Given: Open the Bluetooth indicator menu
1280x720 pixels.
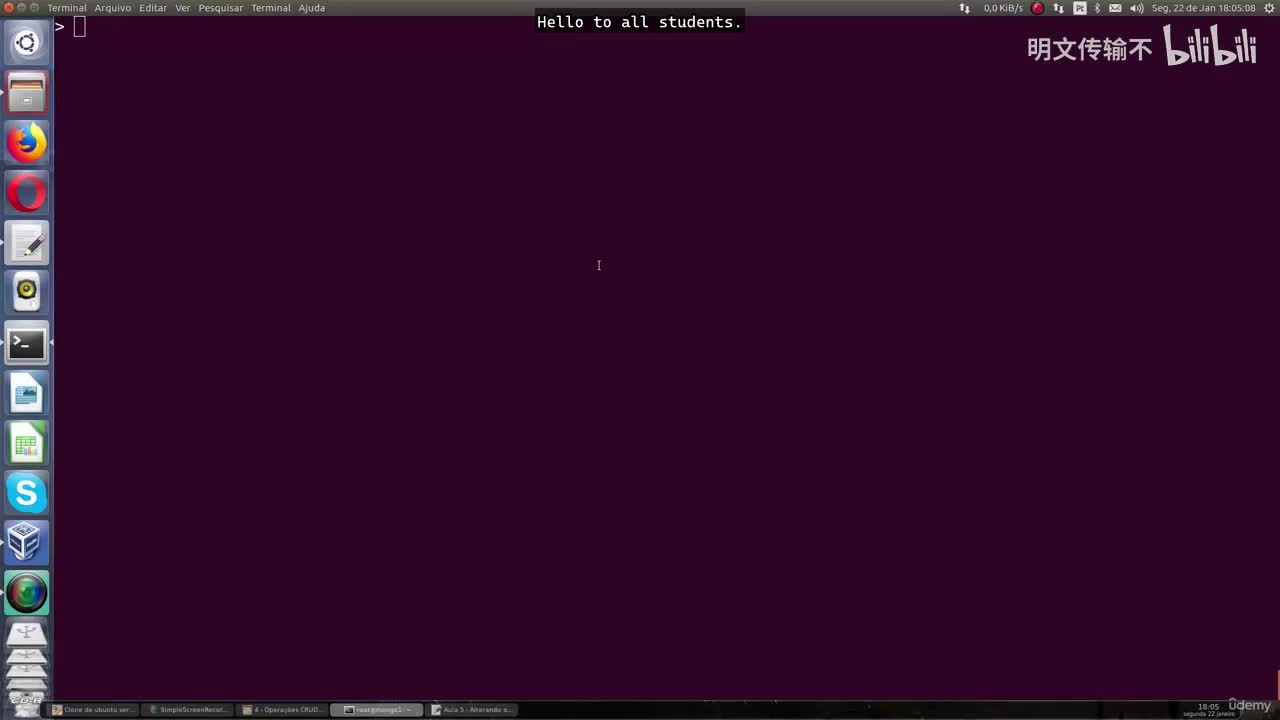Looking at the screenshot, I should [1097, 8].
